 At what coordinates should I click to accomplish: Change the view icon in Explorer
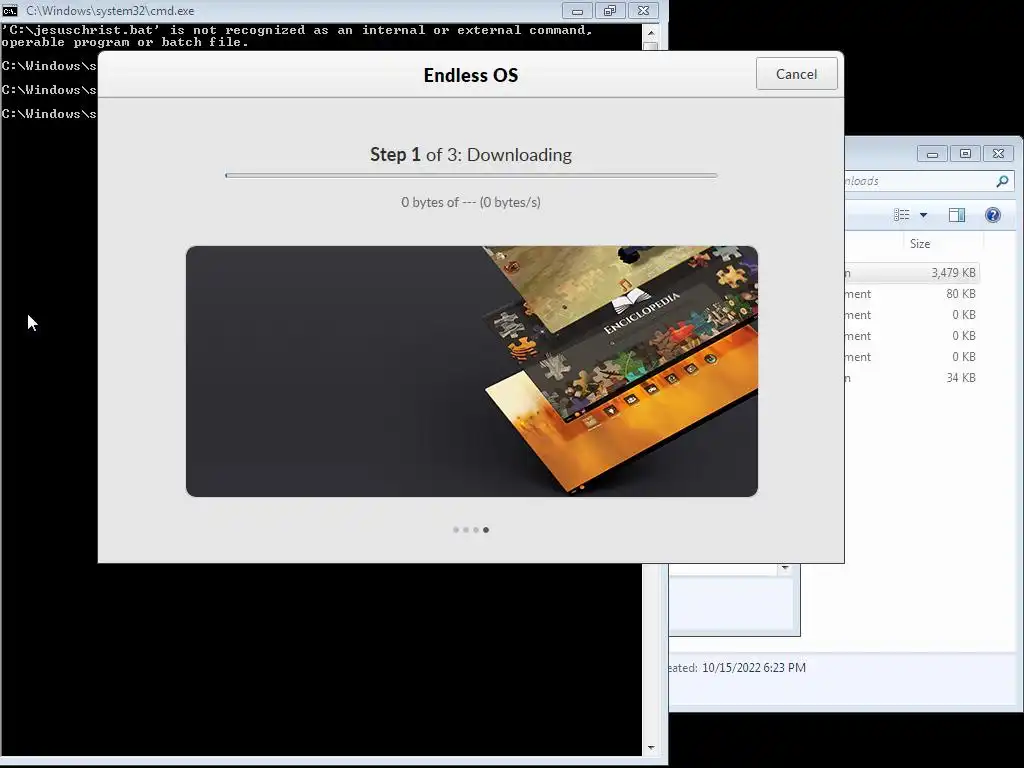(901, 215)
